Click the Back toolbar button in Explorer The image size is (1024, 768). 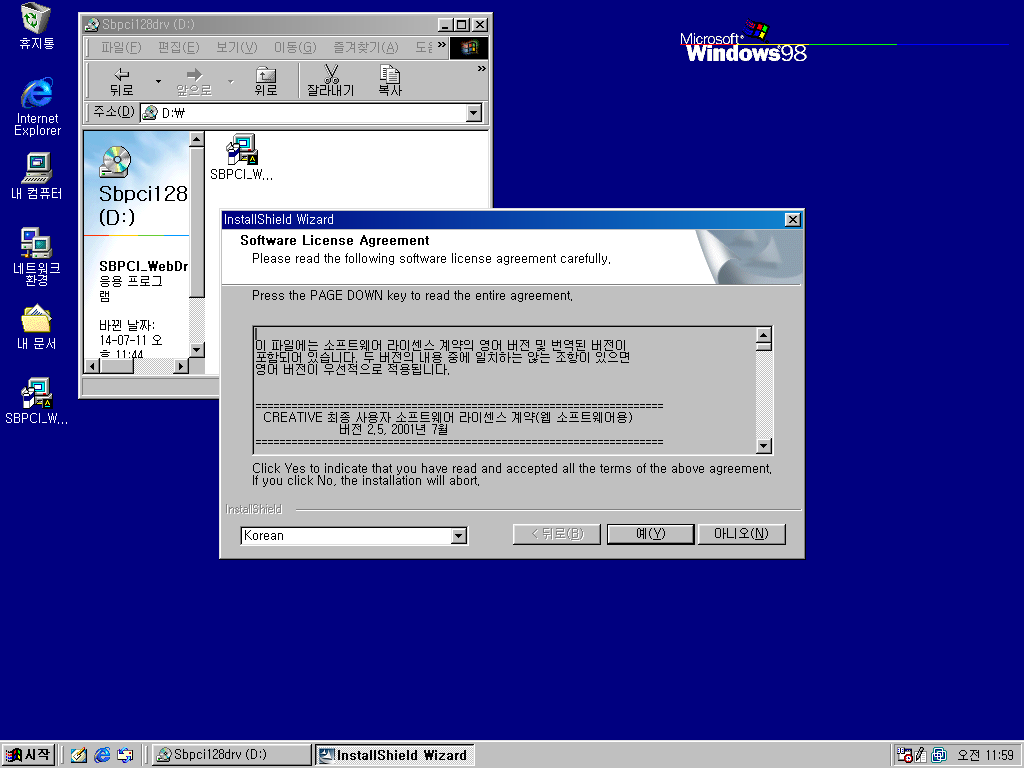click(121, 82)
